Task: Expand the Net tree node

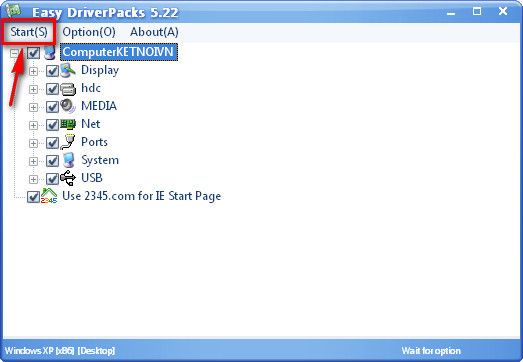Action: point(33,125)
